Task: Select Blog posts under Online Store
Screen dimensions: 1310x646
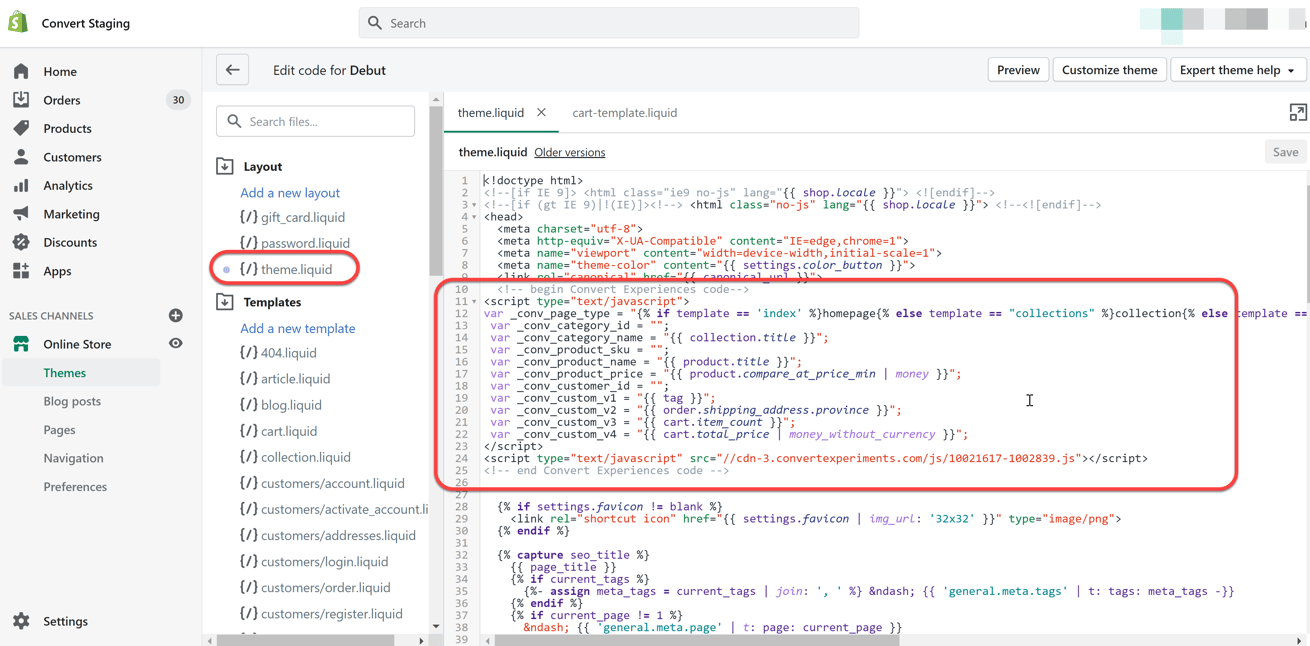Action: (x=73, y=399)
